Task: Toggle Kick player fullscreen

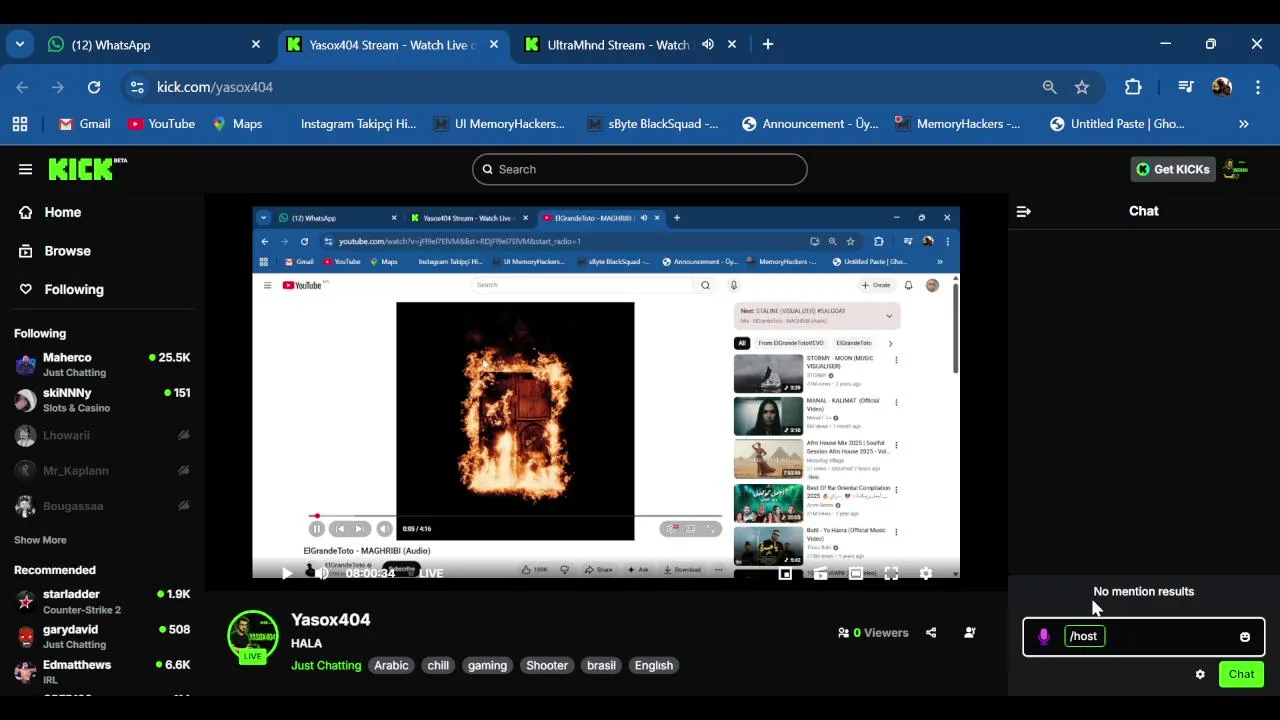Action: tap(891, 573)
